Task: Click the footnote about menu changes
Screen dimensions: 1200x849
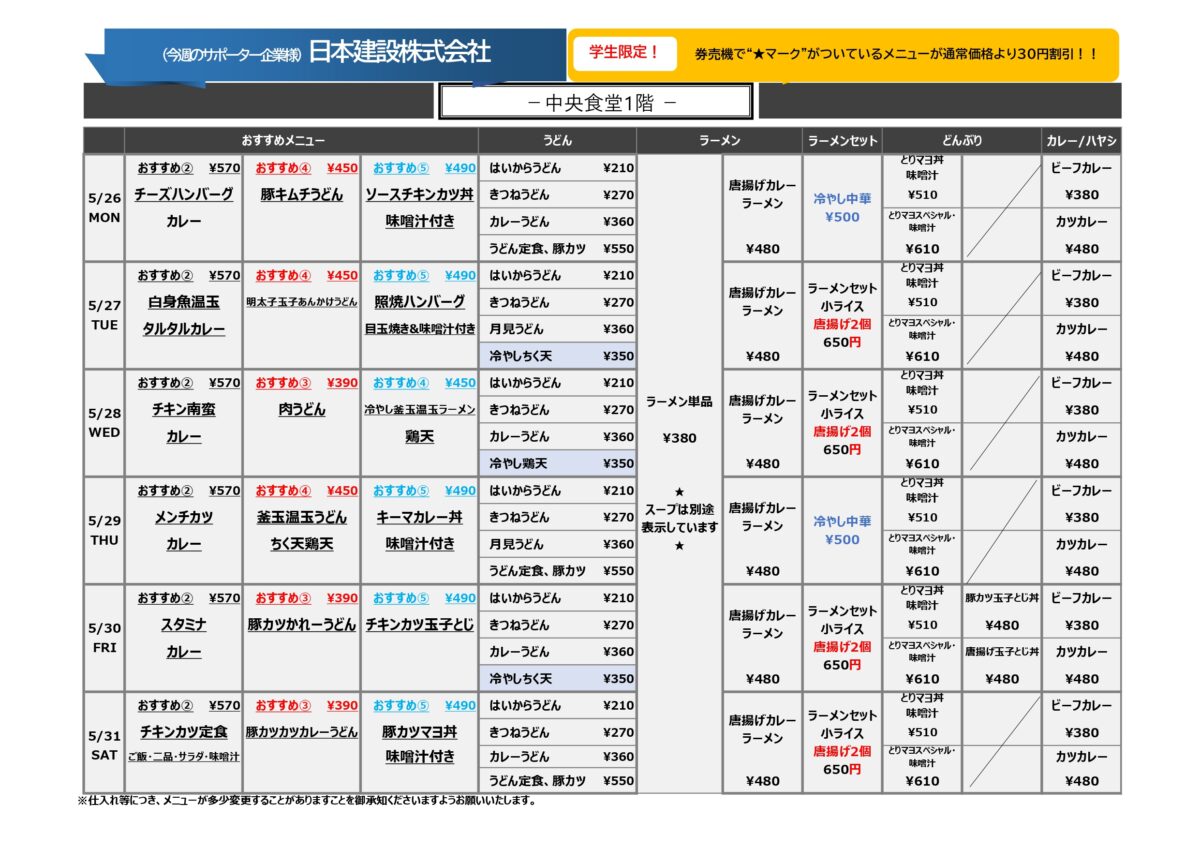Action: point(307,801)
